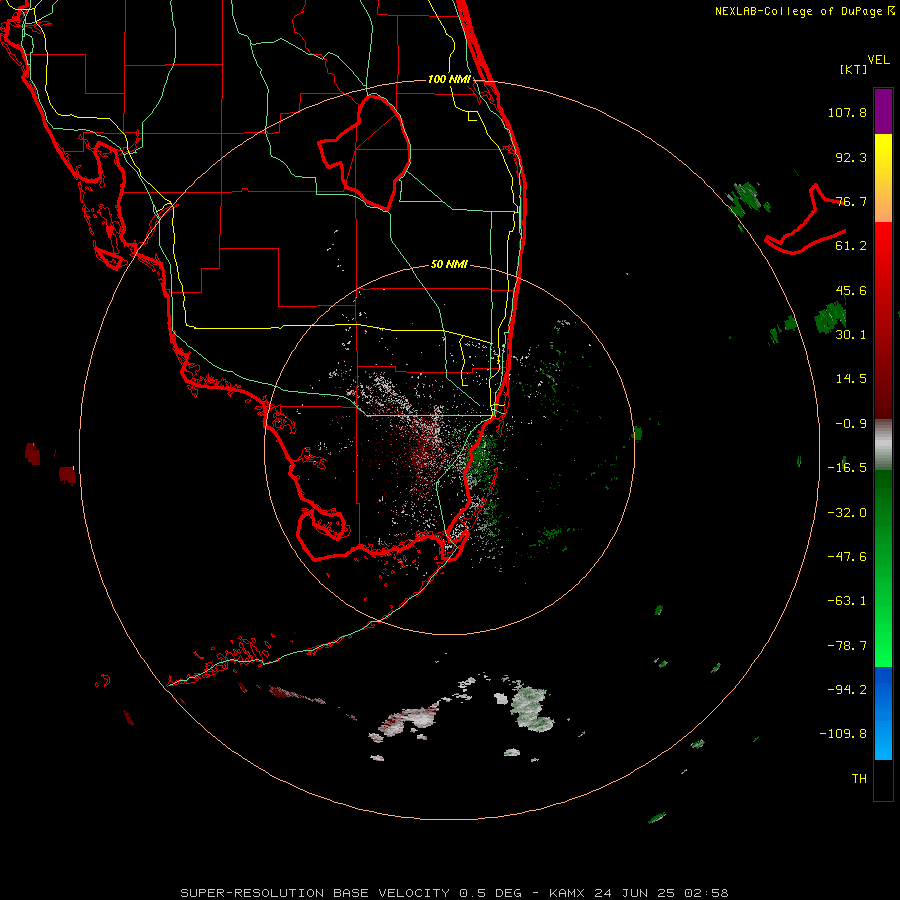The image size is (900, 900).
Task: Click the -63.1 scale value
Action: [847, 601]
